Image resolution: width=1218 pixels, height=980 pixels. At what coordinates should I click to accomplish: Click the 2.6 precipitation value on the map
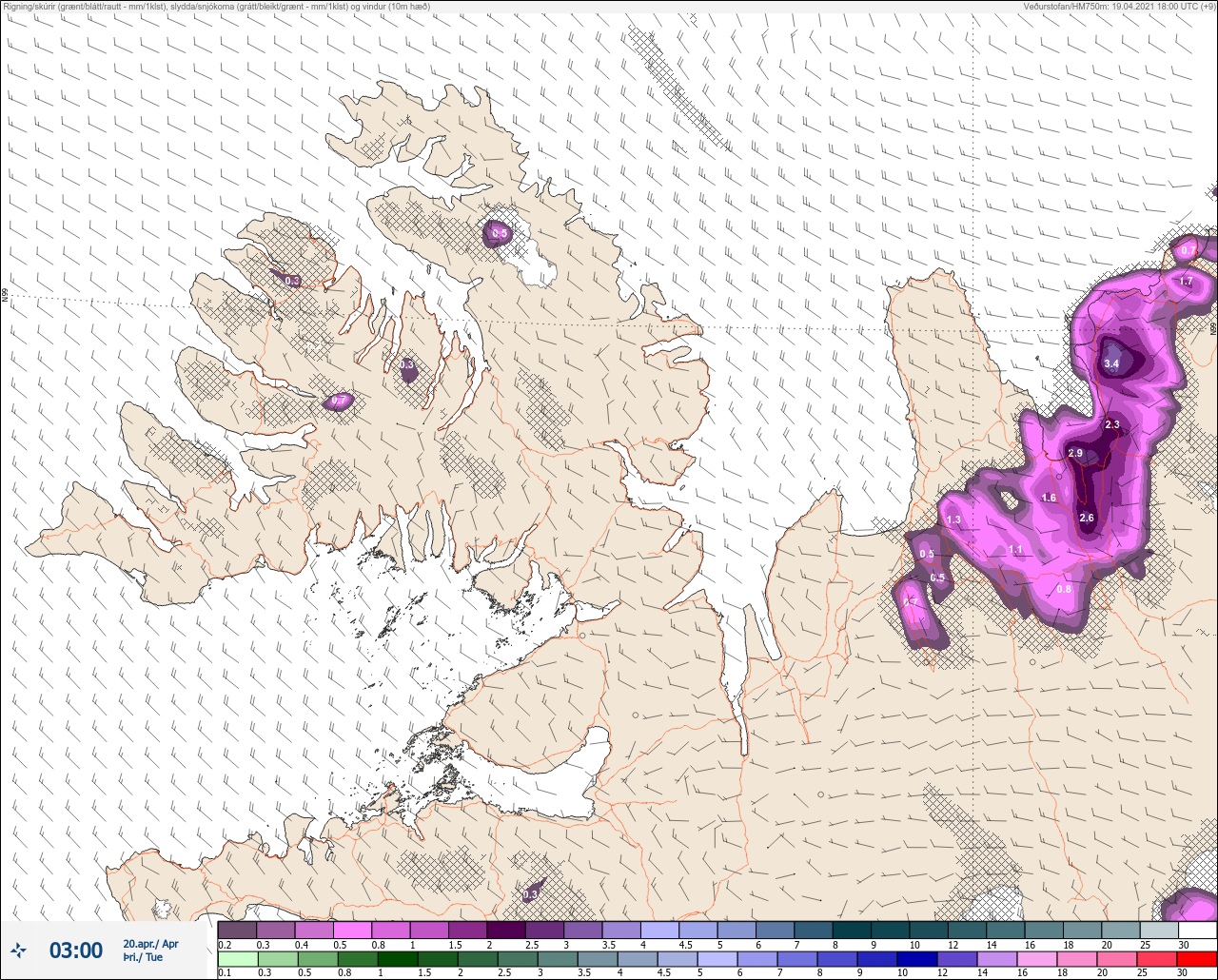coord(1088,518)
